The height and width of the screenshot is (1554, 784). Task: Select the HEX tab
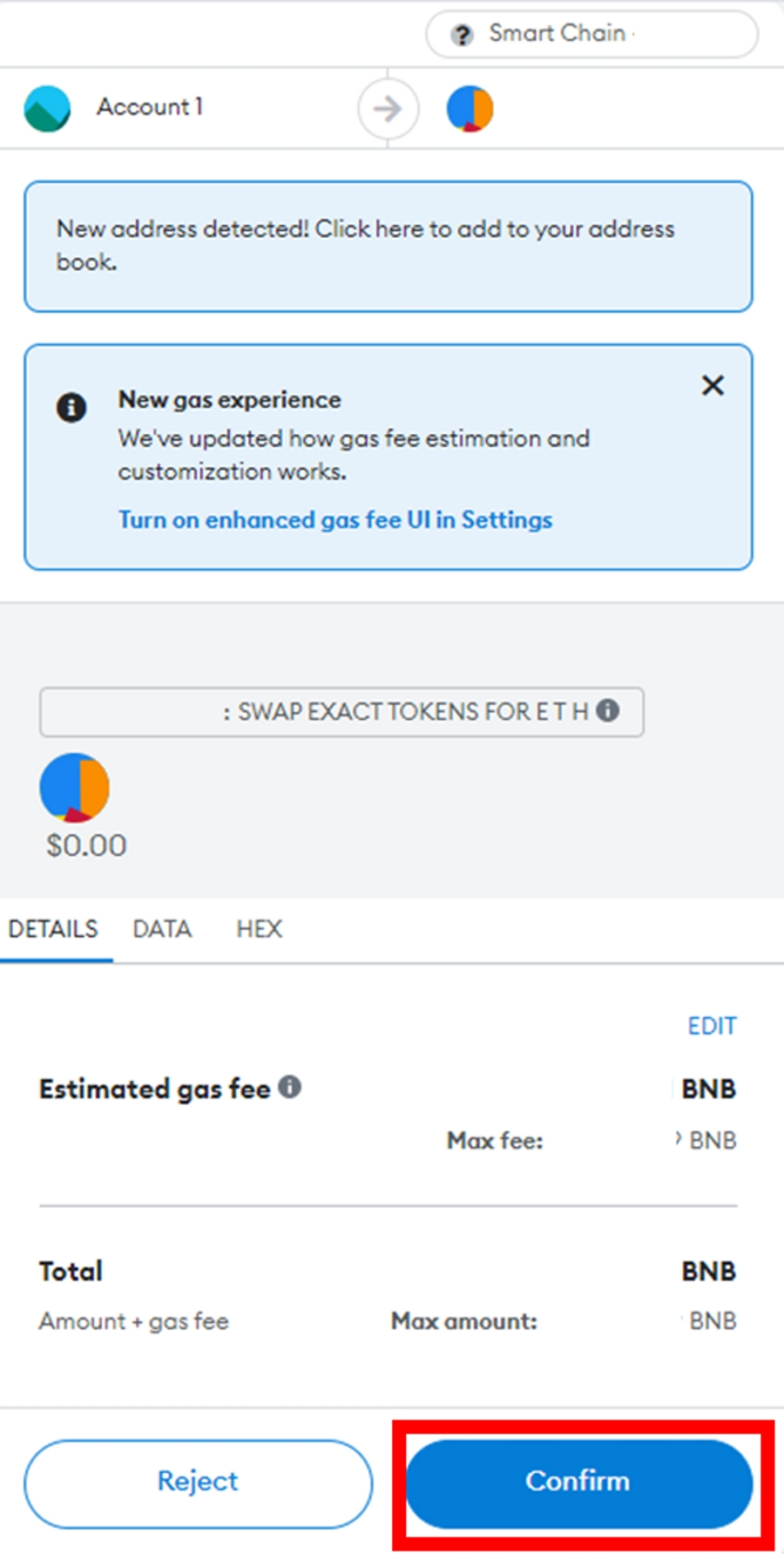click(259, 929)
